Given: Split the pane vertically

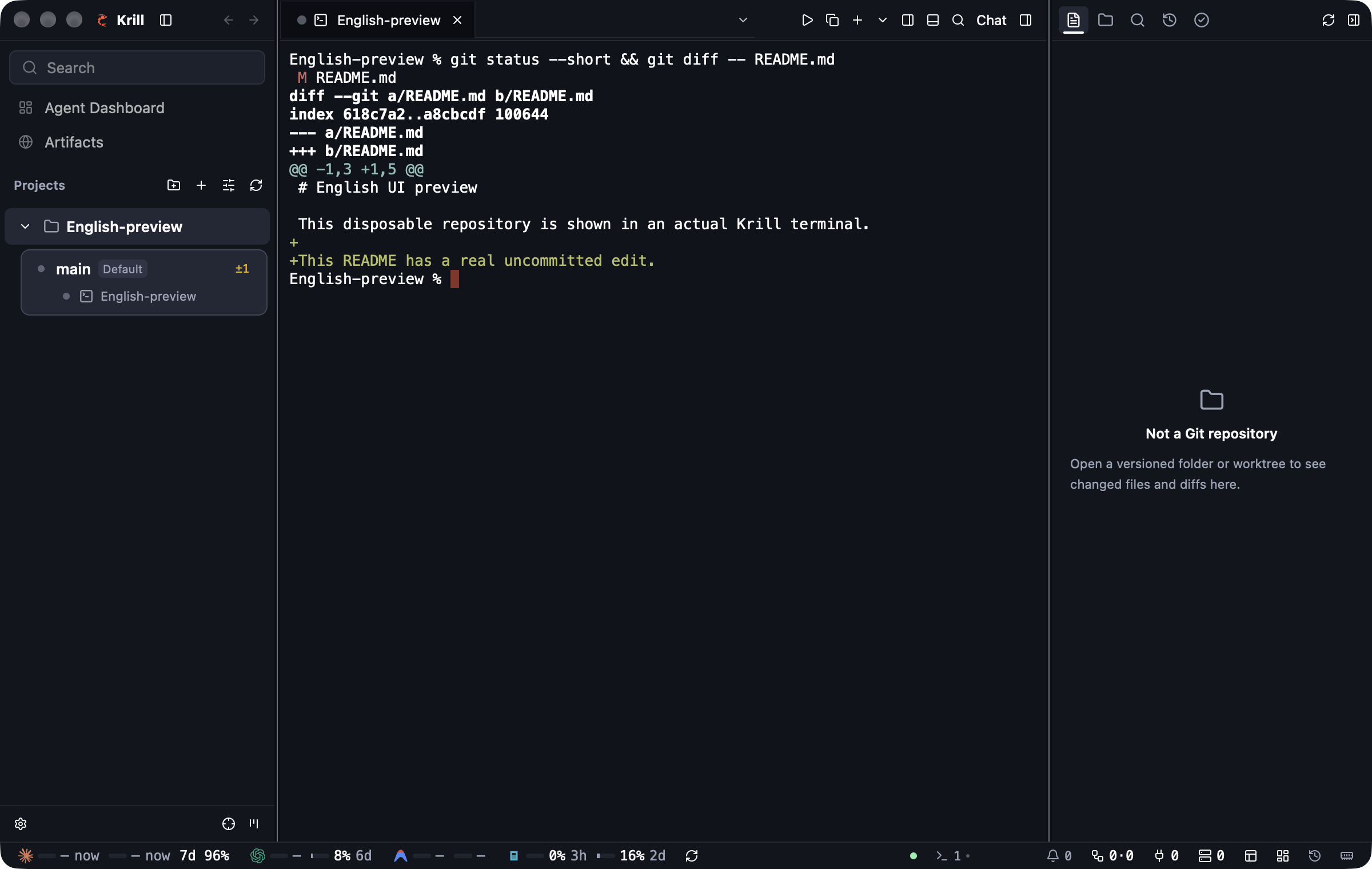Looking at the screenshot, I should pos(908,20).
